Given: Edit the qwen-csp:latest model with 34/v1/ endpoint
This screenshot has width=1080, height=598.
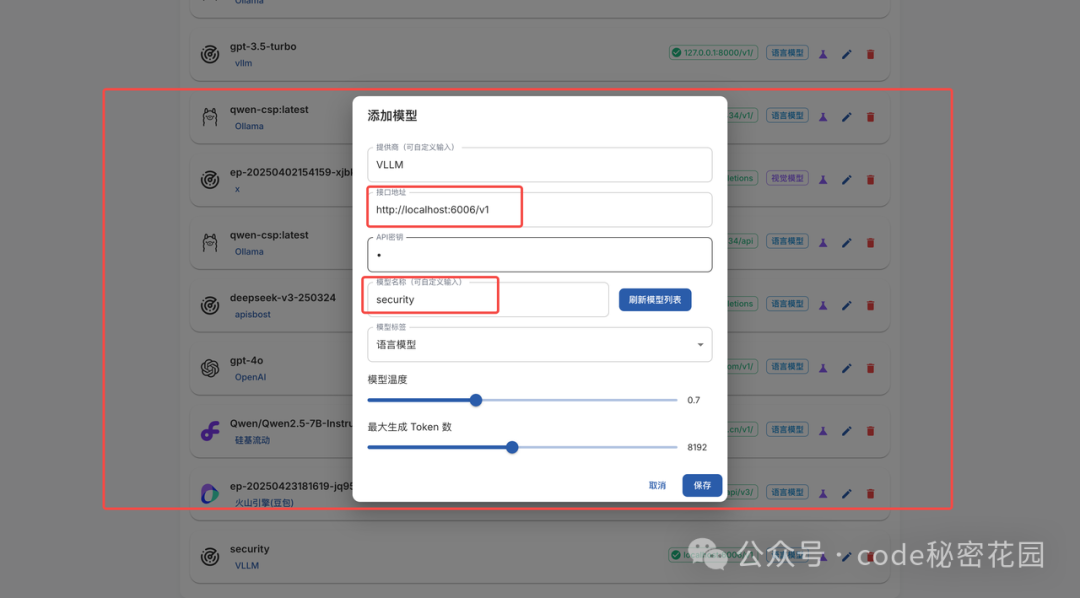Looking at the screenshot, I should 847,116.
